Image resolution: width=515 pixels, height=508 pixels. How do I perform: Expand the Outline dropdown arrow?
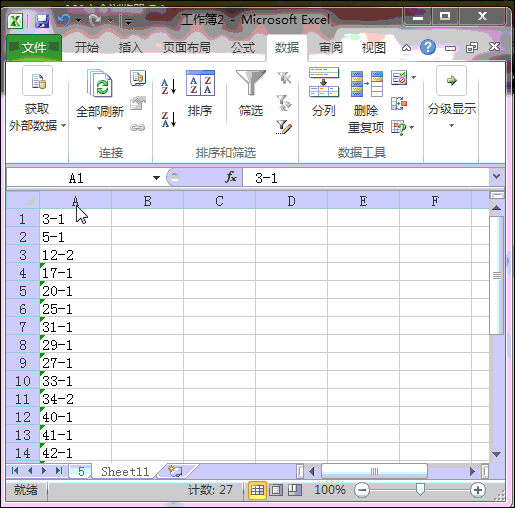(x=451, y=126)
